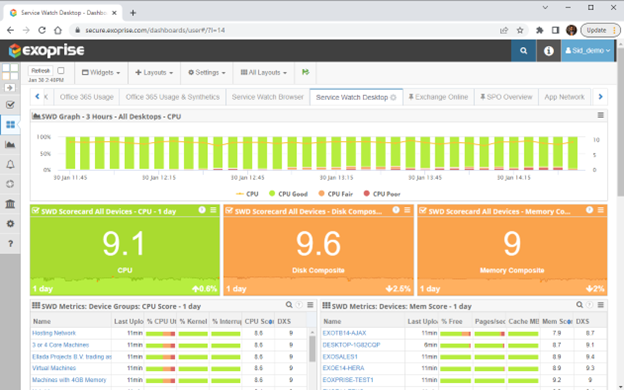This screenshot has width=624, height=390.
Task: Click the layout grid icon in sidebar
Action: [10, 72]
